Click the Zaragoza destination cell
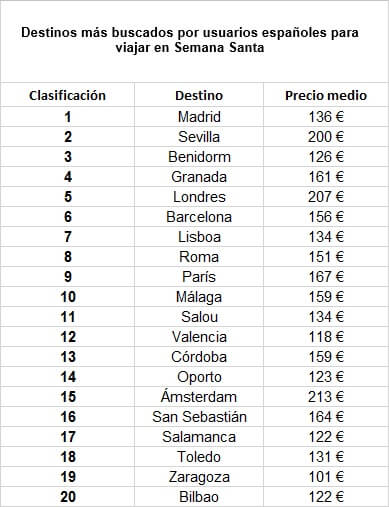 199,477
